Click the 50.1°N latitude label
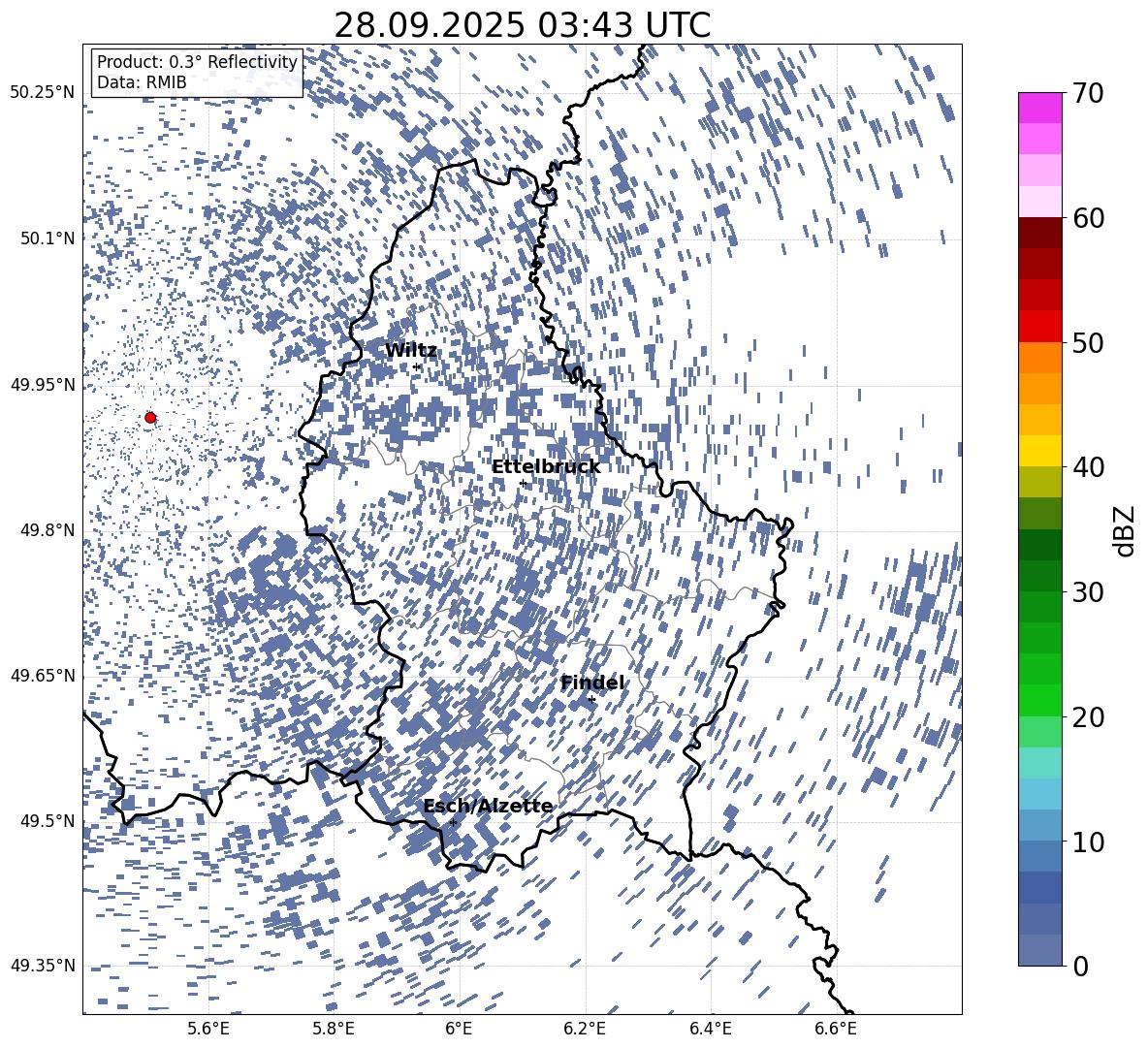 coord(48,238)
